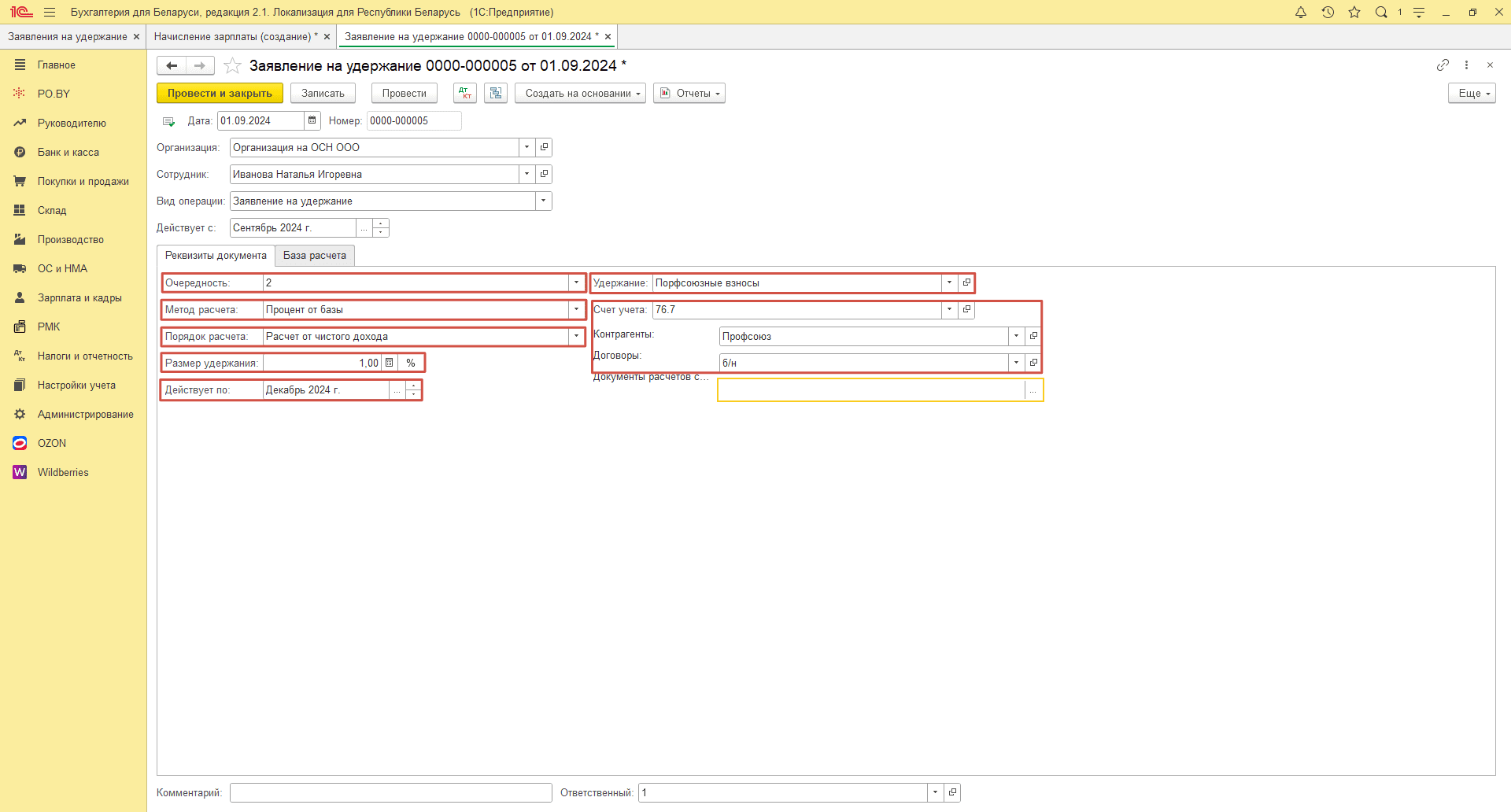Open selection for Документы расчетов field
This screenshot has width=1511, height=812.
(1033, 390)
